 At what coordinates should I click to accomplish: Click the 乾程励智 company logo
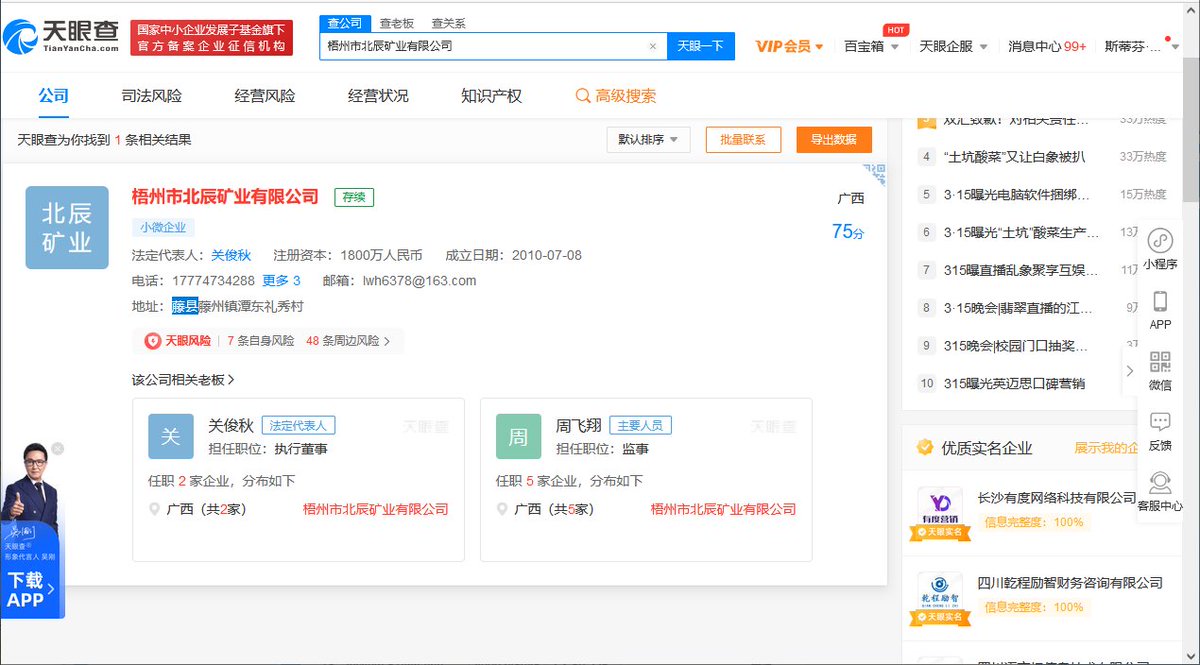tap(940, 599)
